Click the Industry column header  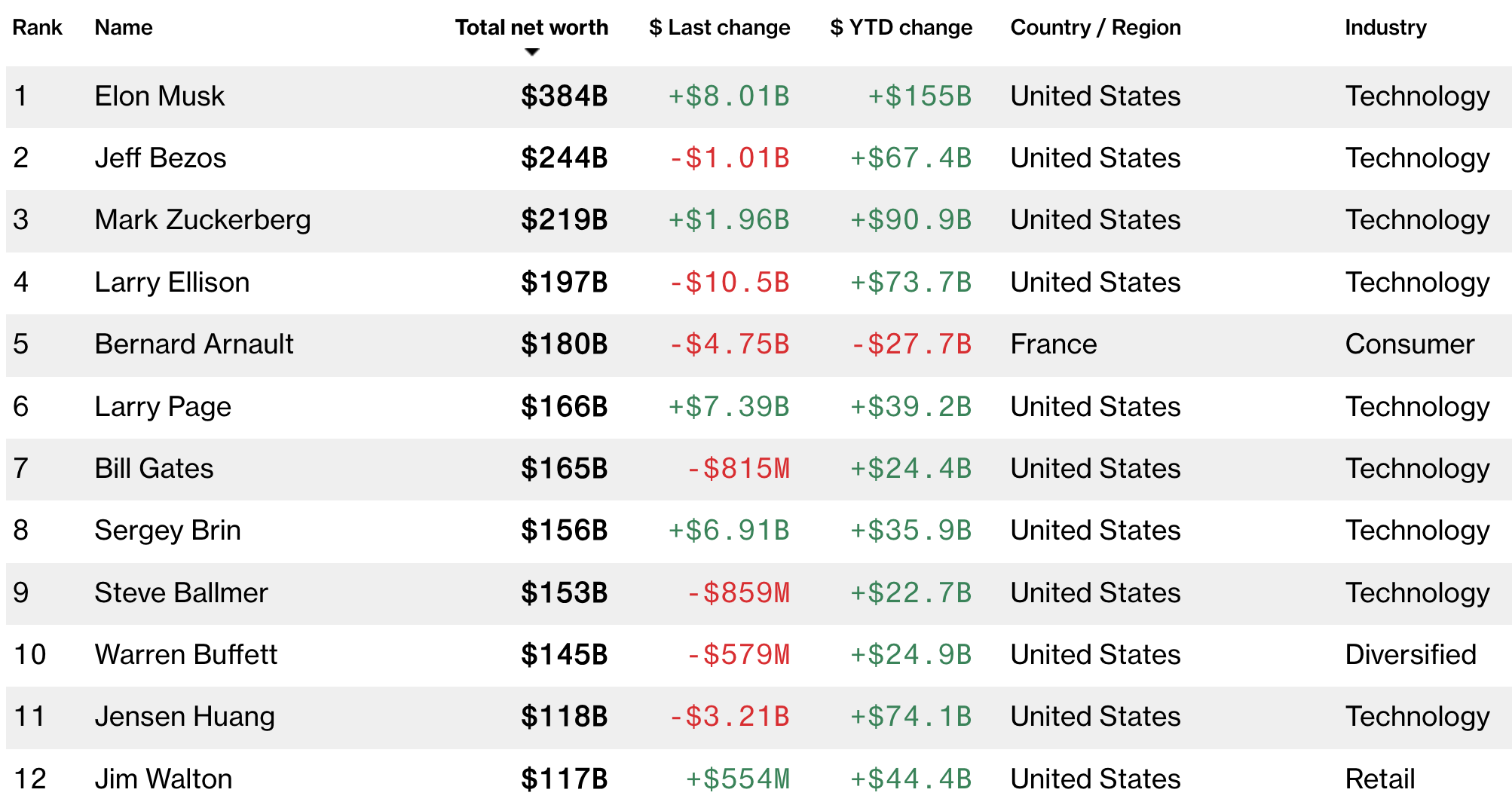1385,28
